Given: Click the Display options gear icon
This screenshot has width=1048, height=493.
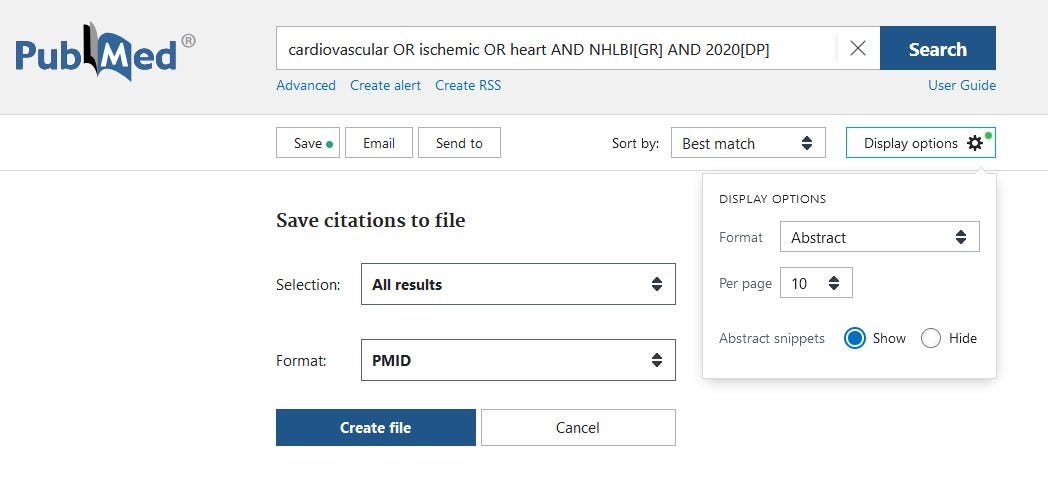Looking at the screenshot, I should pyautogui.click(x=975, y=143).
